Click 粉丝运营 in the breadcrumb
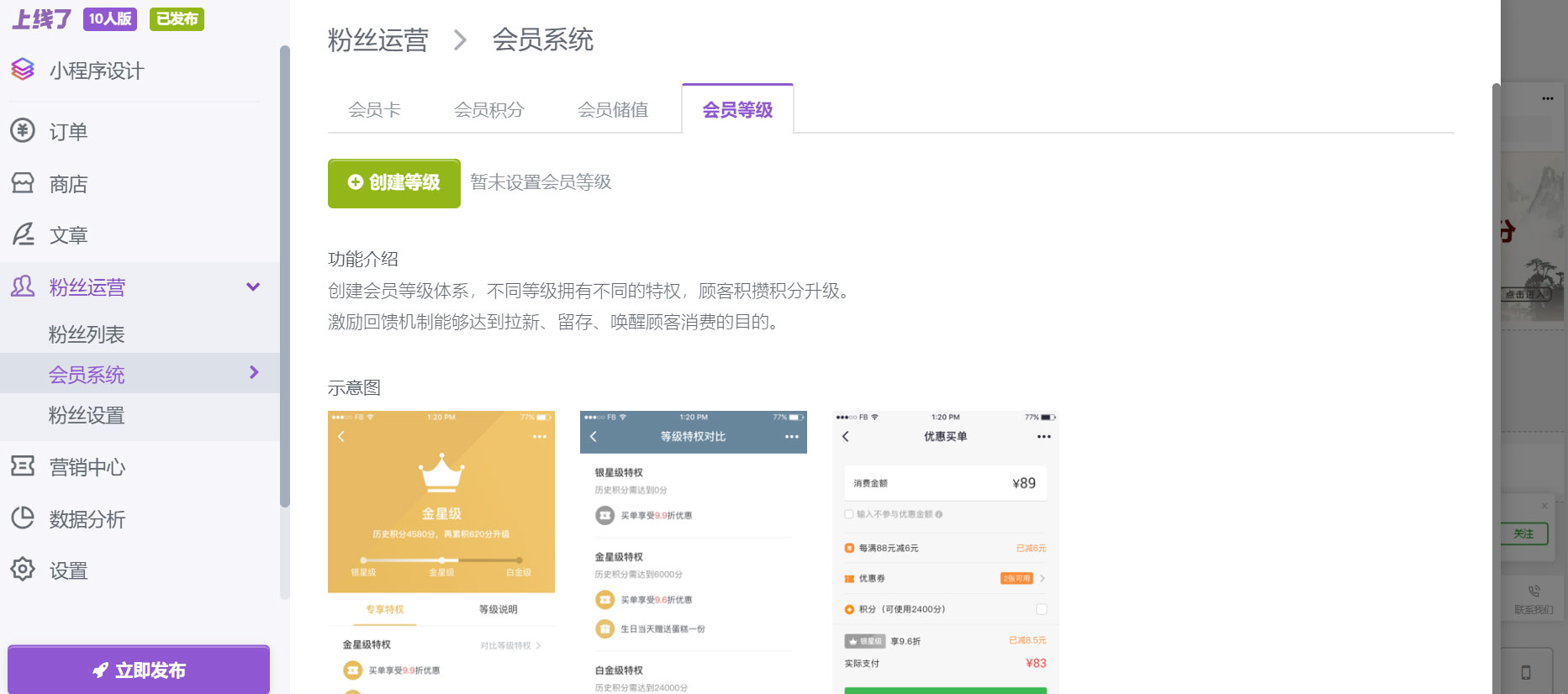 pos(378,39)
